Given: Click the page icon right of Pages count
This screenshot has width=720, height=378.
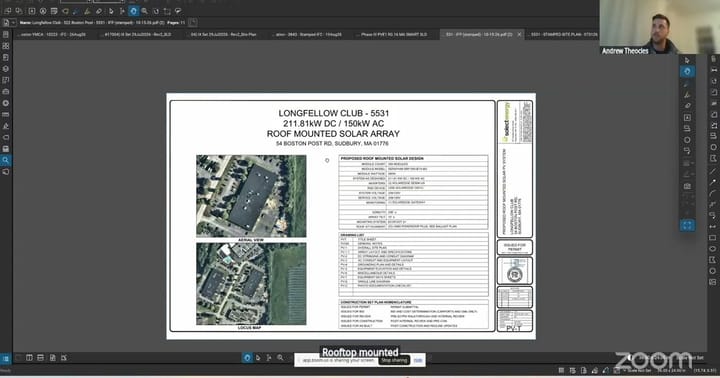Looking at the screenshot, I should (193, 22).
